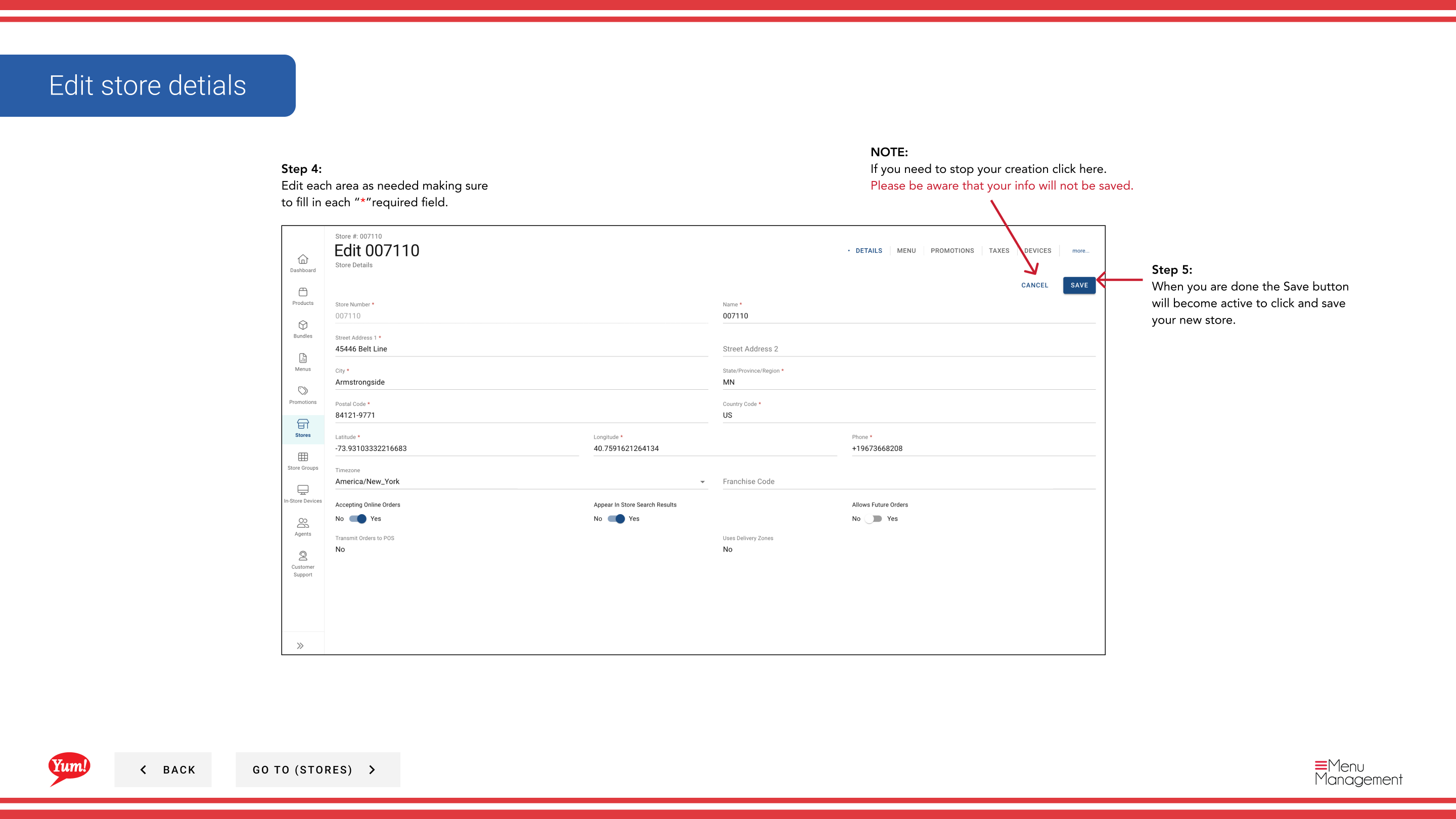This screenshot has width=1456, height=819.
Task: Click 'No' label of Allows Future Orders
Action: pos(856,519)
